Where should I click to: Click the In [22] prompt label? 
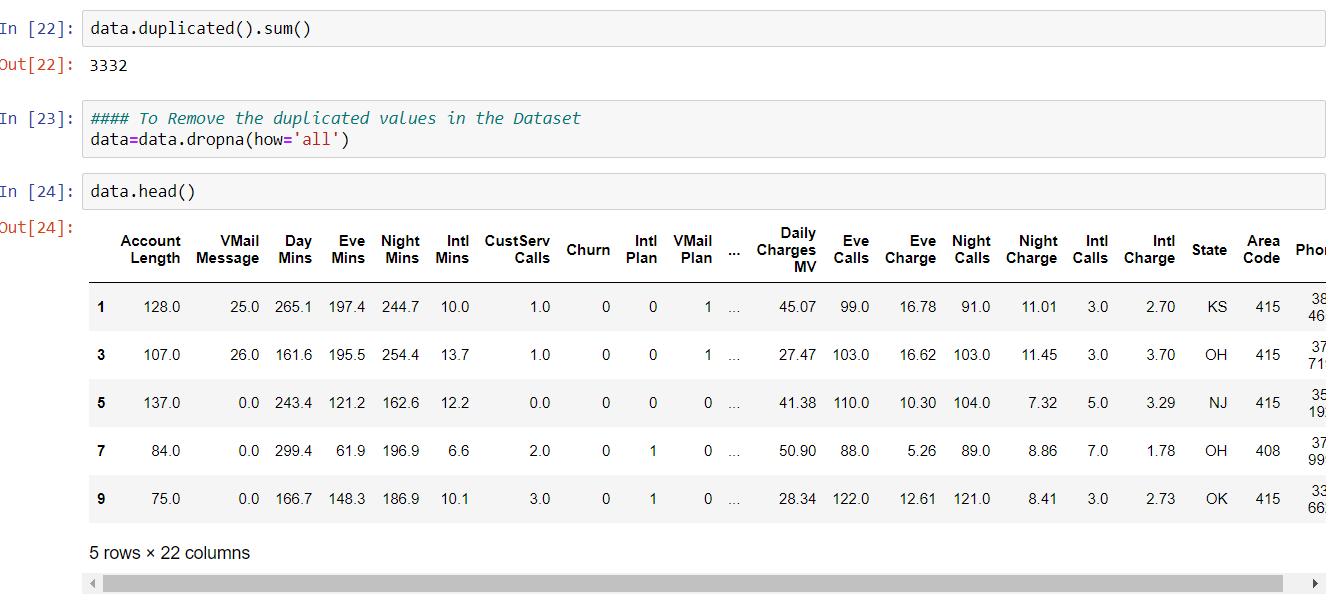(x=38, y=29)
